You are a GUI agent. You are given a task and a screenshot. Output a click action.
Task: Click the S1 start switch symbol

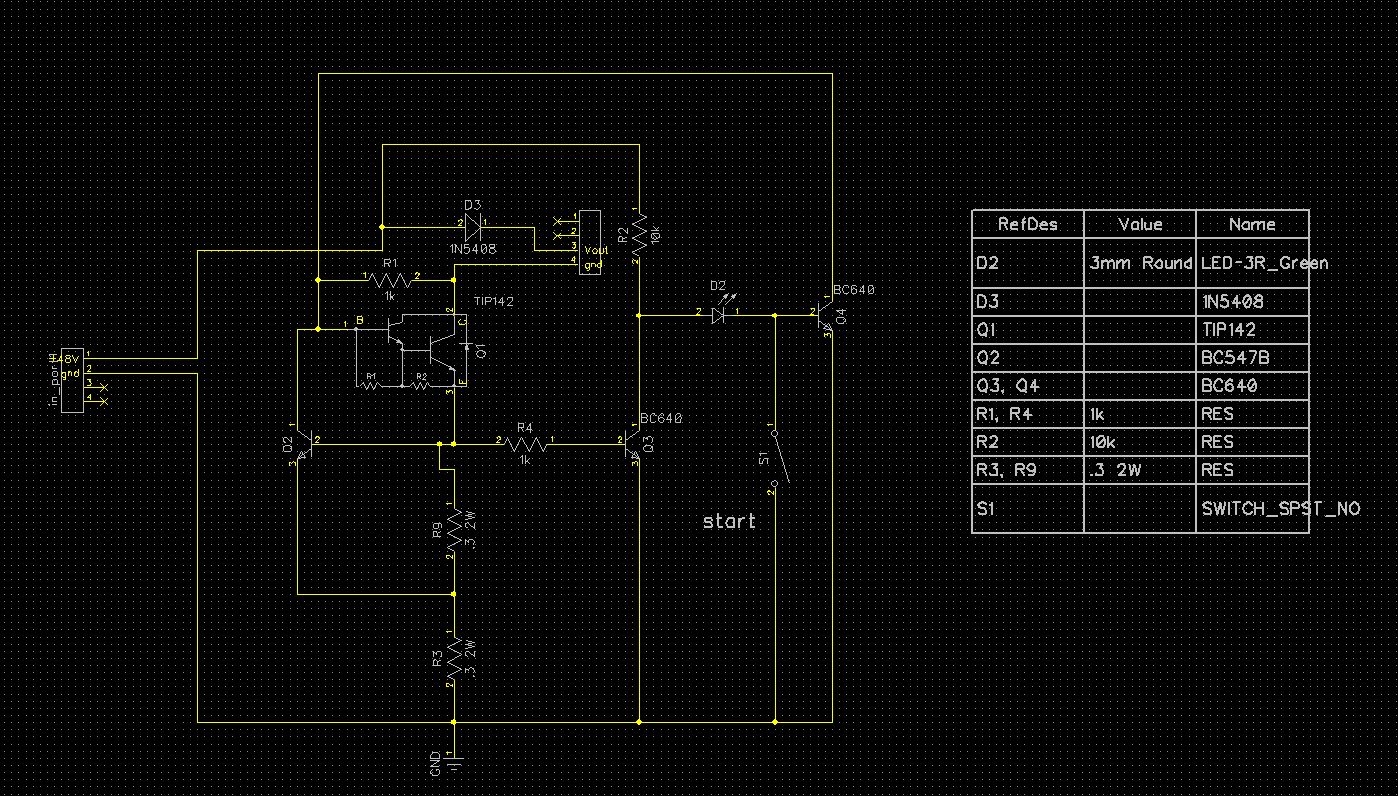(x=778, y=460)
